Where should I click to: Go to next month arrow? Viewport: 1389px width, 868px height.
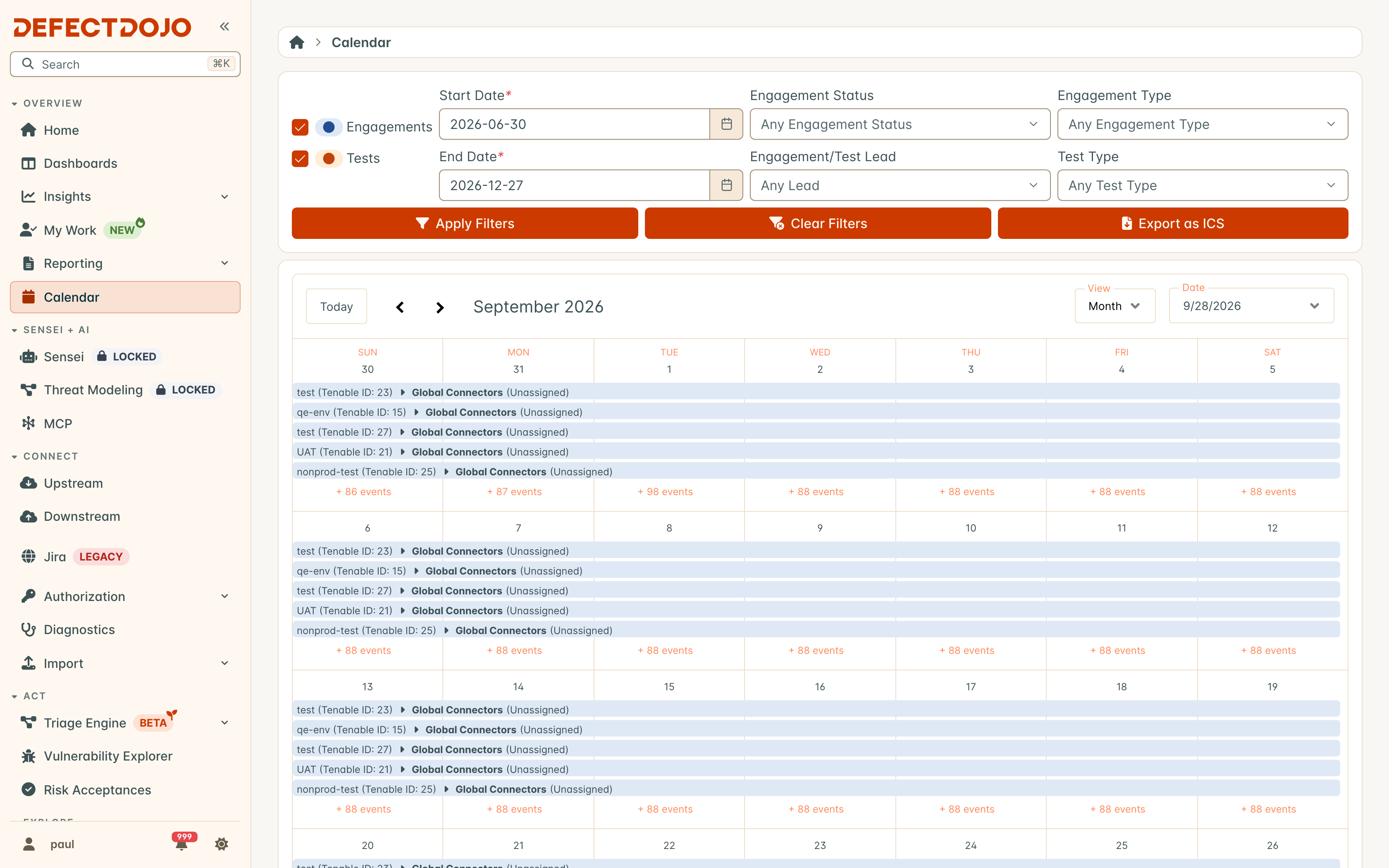coord(440,307)
